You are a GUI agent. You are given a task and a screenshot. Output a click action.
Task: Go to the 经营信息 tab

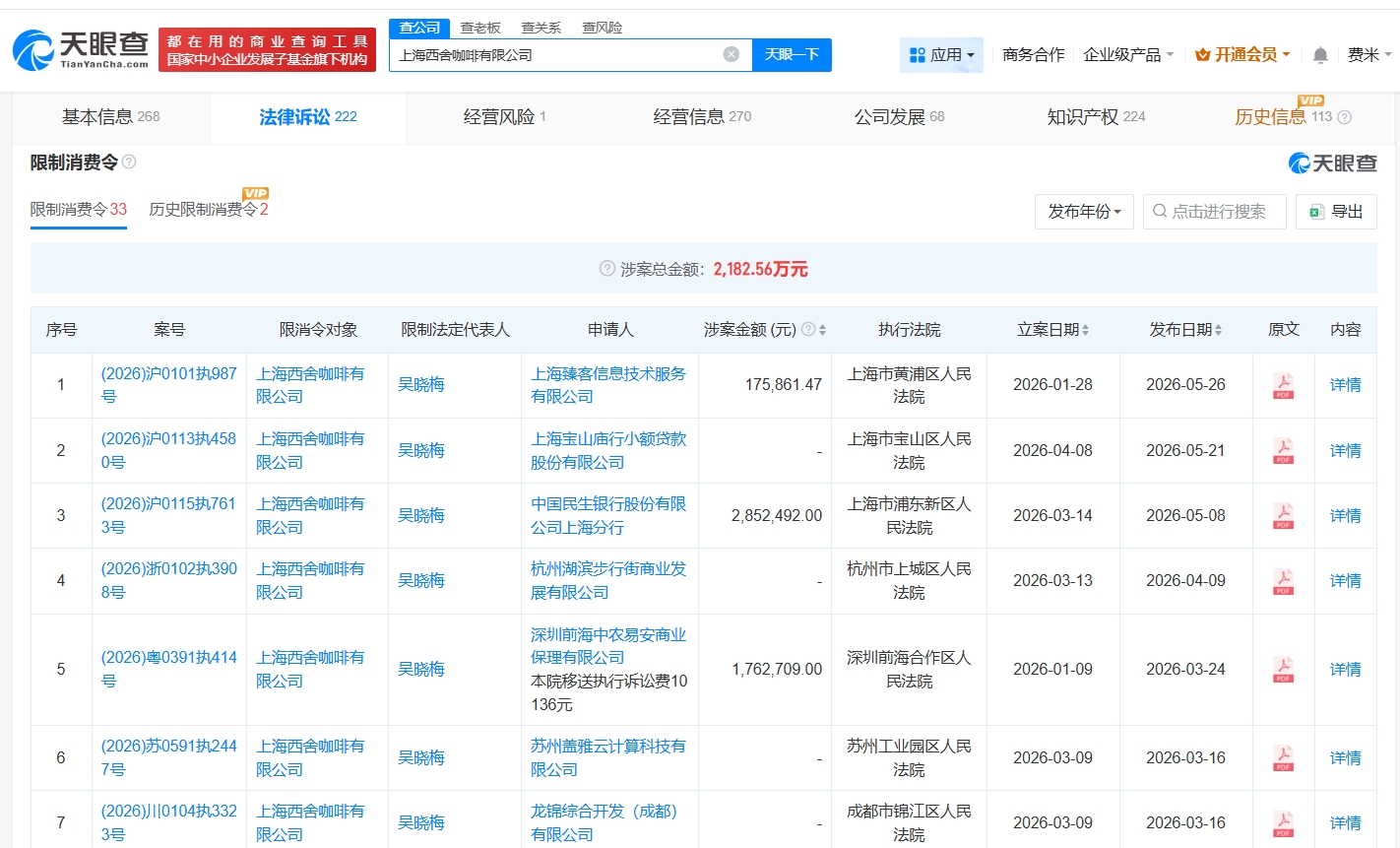[702, 117]
